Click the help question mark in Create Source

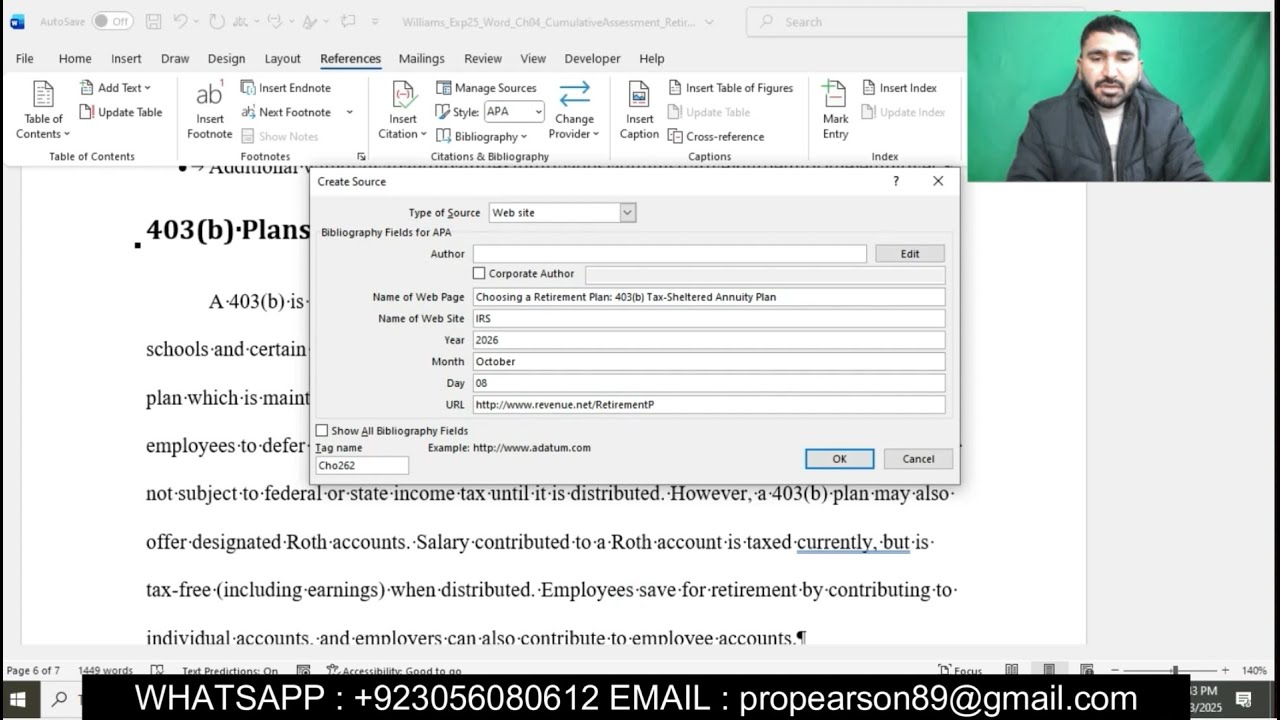point(896,181)
